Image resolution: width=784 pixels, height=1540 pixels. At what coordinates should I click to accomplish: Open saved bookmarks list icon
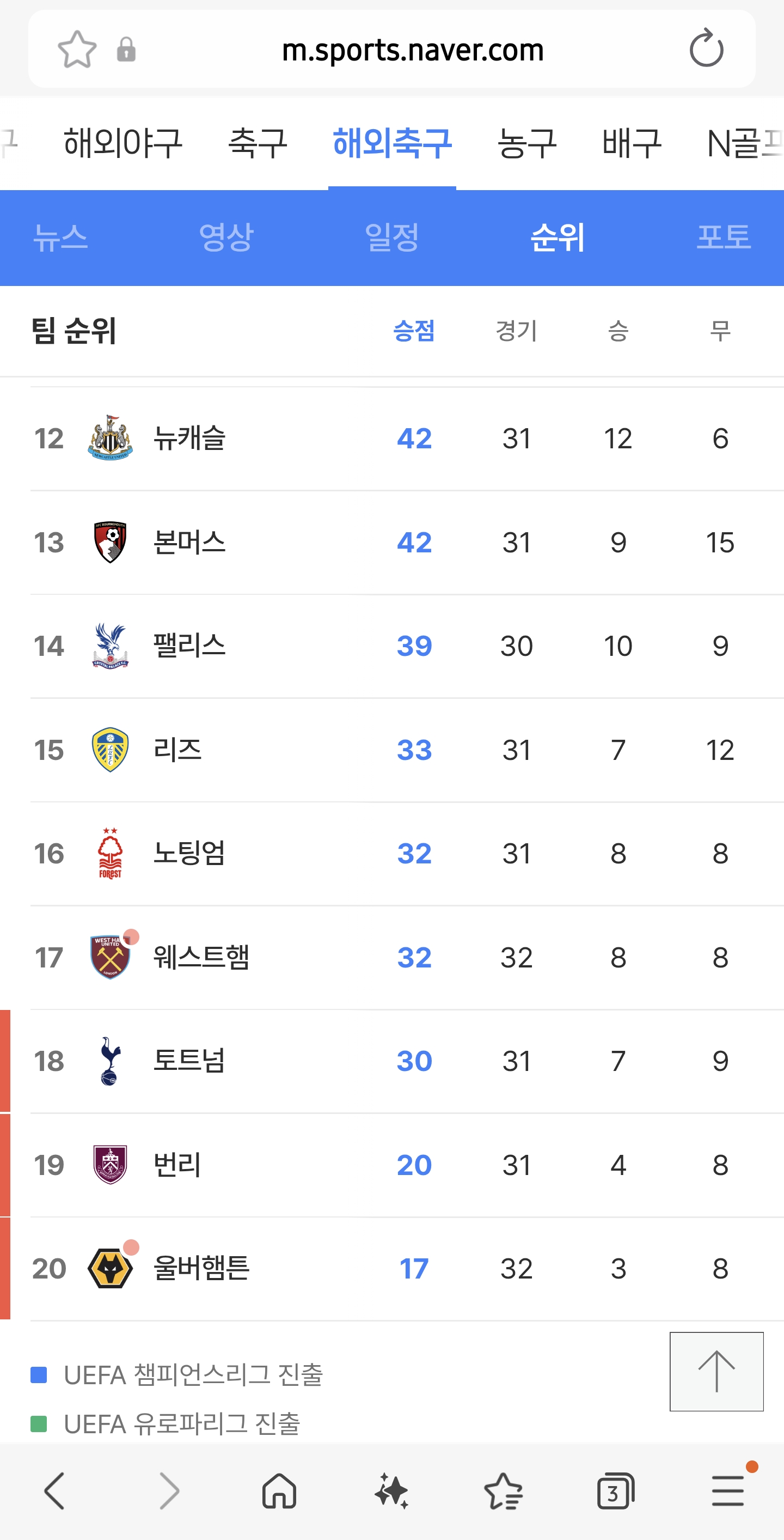(503, 1490)
